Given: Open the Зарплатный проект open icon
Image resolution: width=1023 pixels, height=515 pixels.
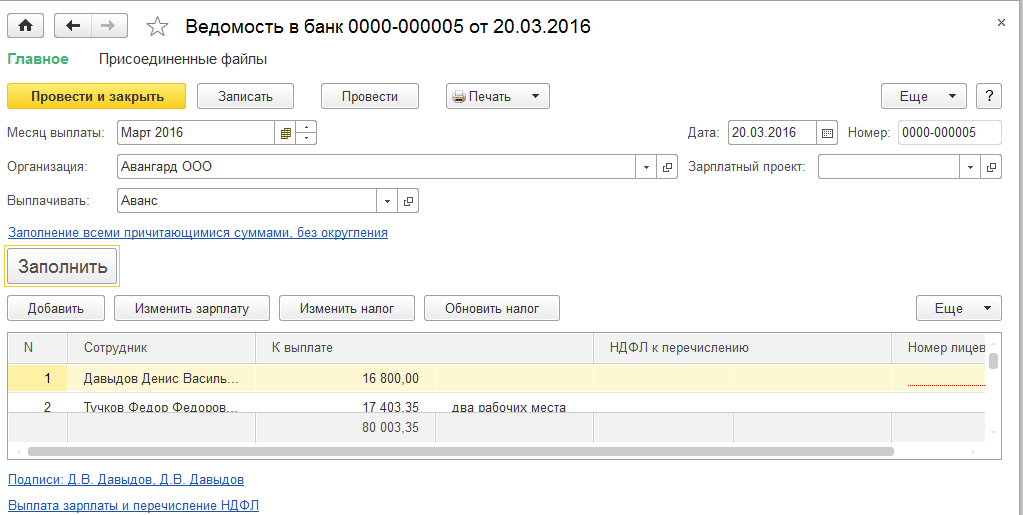Looking at the screenshot, I should [991, 167].
